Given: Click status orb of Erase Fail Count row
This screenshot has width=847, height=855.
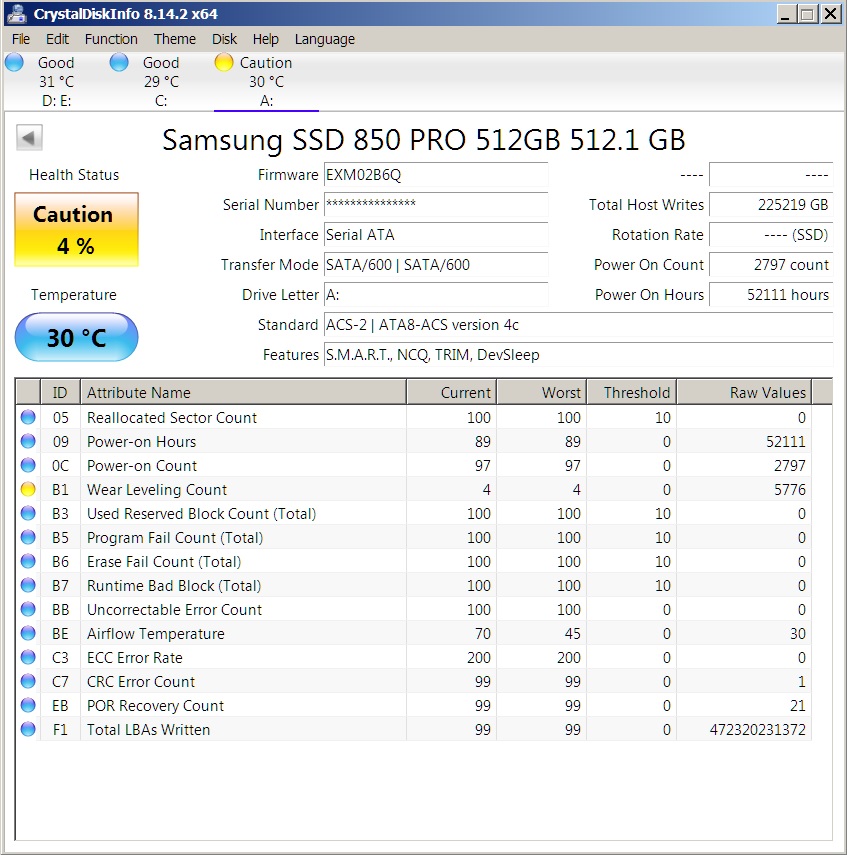Looking at the screenshot, I should pos(28,561).
